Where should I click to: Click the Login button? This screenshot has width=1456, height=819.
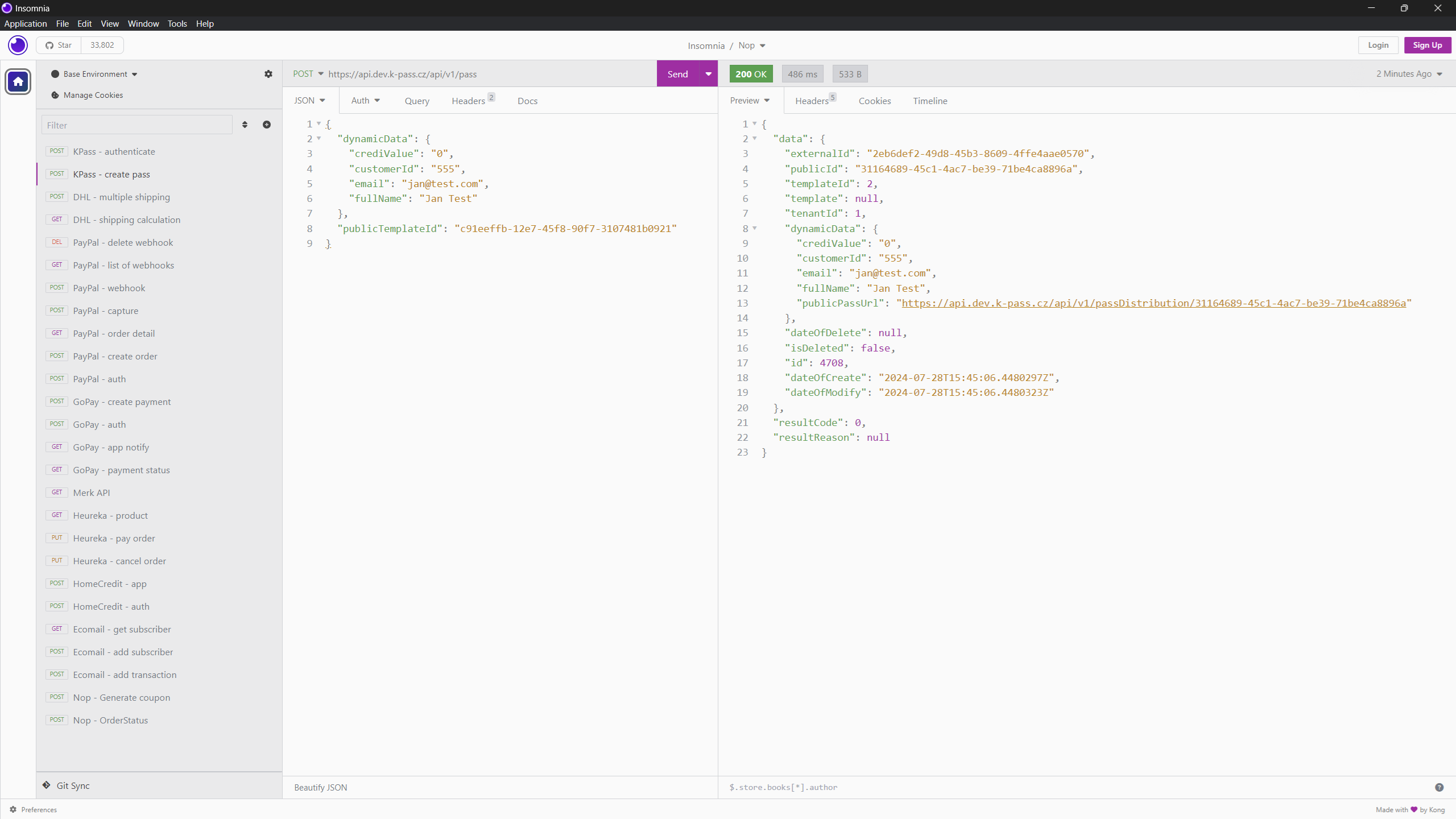[x=1378, y=45]
